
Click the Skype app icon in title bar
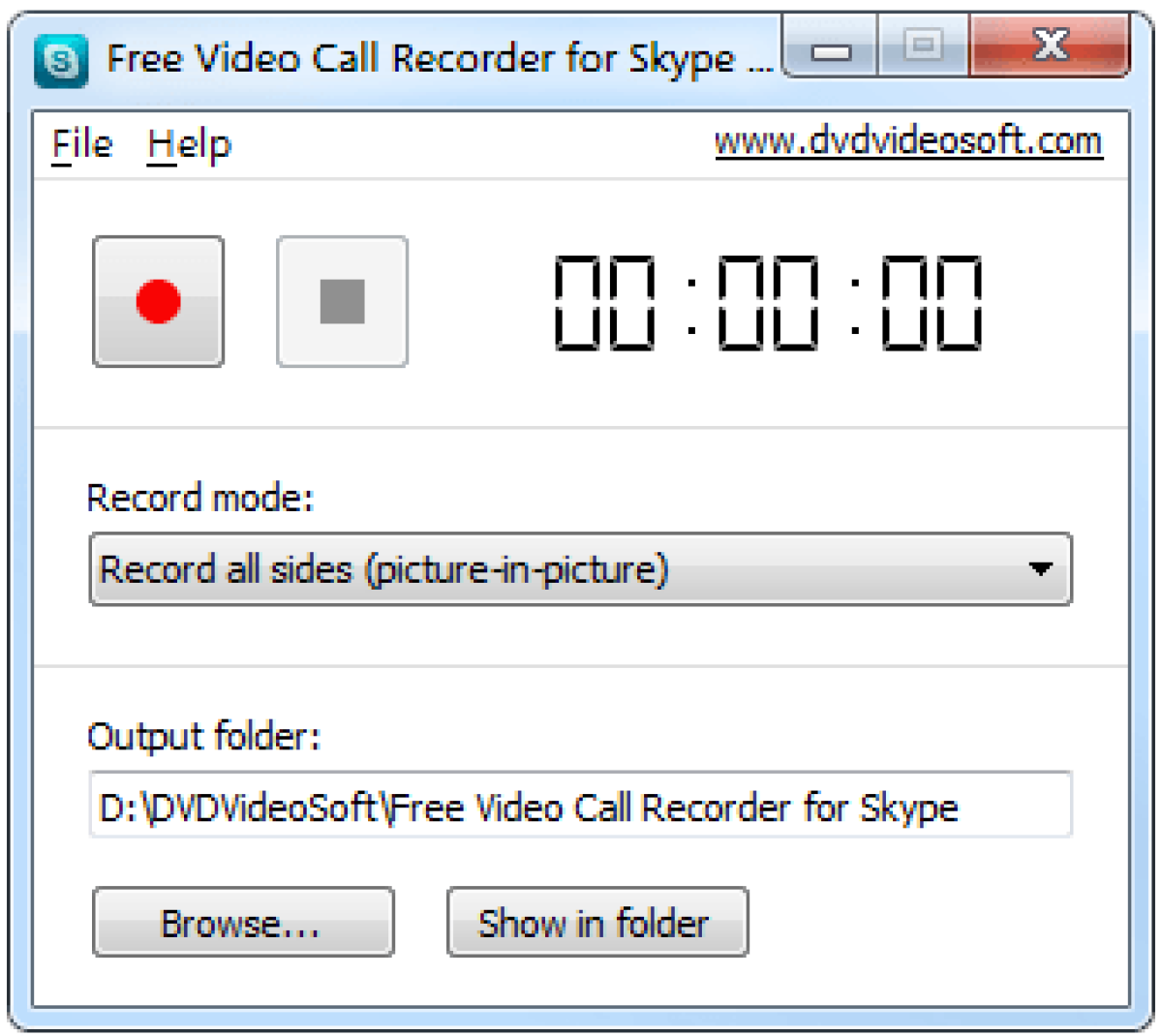pos(61,61)
